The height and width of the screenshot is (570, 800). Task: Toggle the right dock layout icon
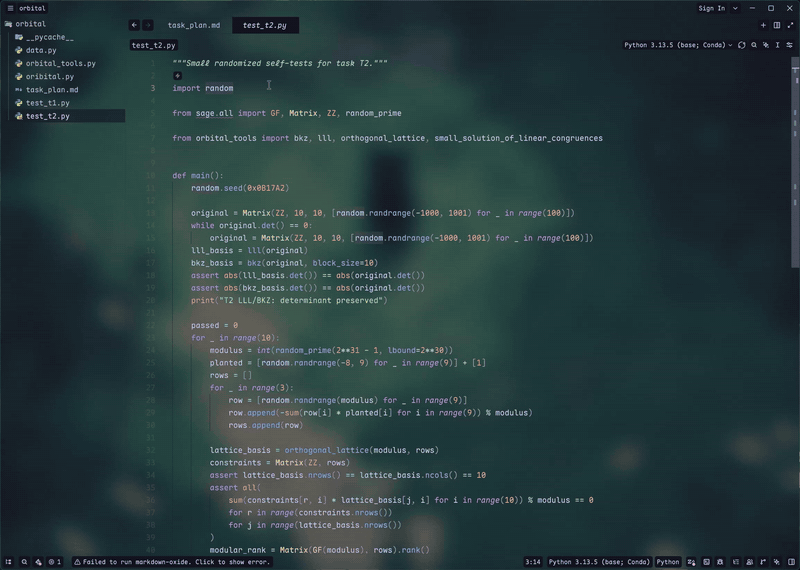pyautogui.click(x=791, y=562)
